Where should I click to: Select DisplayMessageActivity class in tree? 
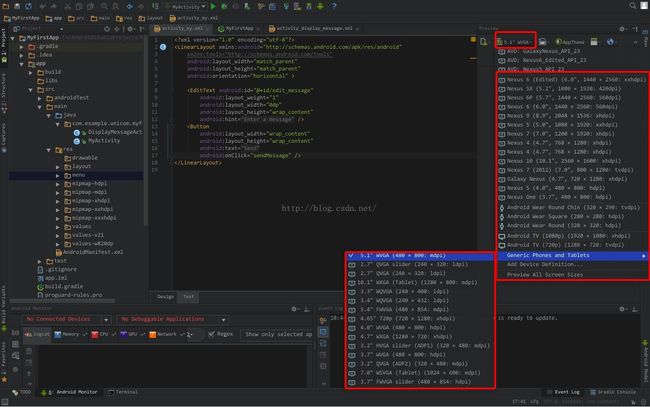[110, 132]
